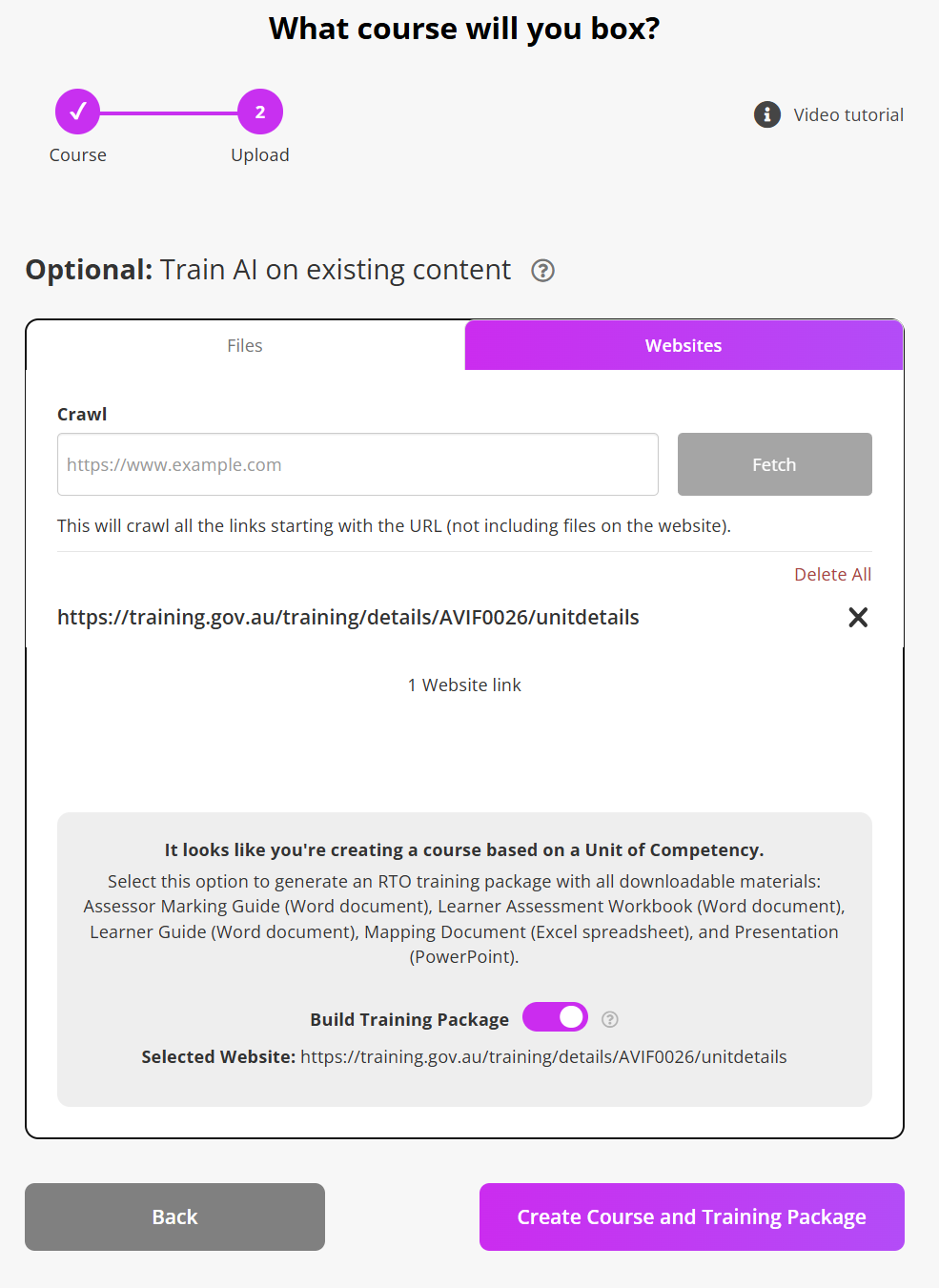This screenshot has height=1288, width=939.
Task: Click the Video tutorial info icon
Action: point(767,114)
